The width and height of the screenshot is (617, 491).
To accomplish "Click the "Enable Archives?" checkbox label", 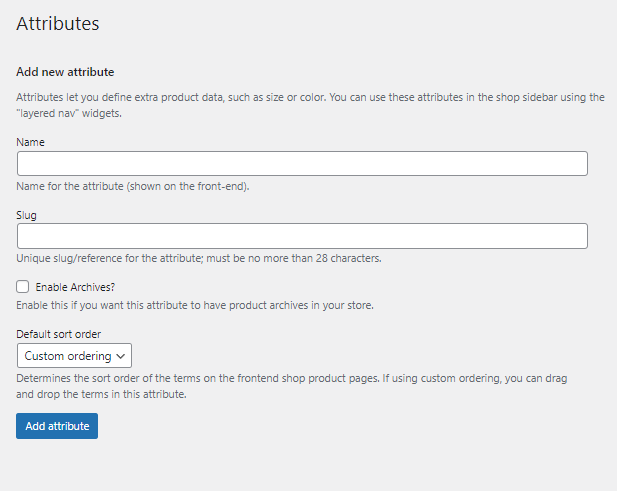I will pyautogui.click(x=75, y=287).
